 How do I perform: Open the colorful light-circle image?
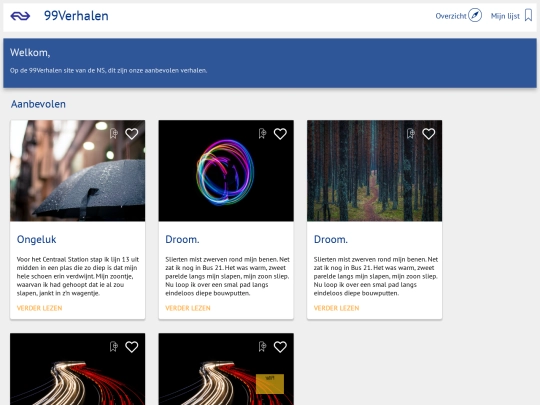coord(226,170)
